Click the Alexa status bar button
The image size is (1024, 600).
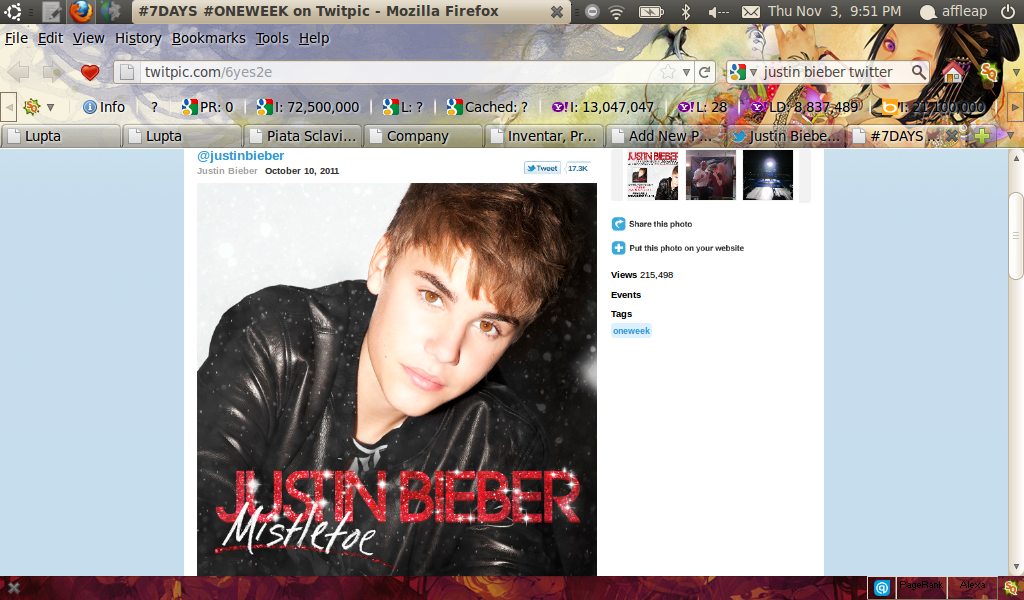click(x=972, y=586)
